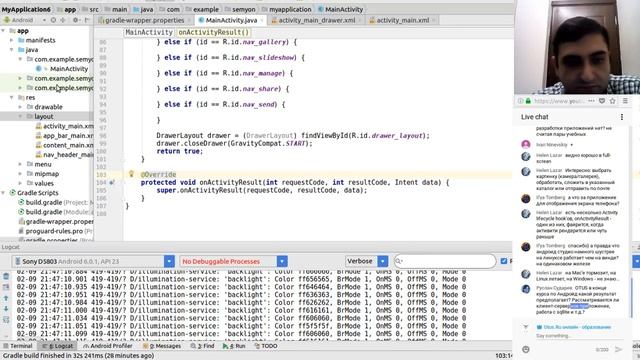This screenshot has height=360, width=640.
Task: Click the send message arrow in chat
Action: pyautogui.click(x=619, y=349)
